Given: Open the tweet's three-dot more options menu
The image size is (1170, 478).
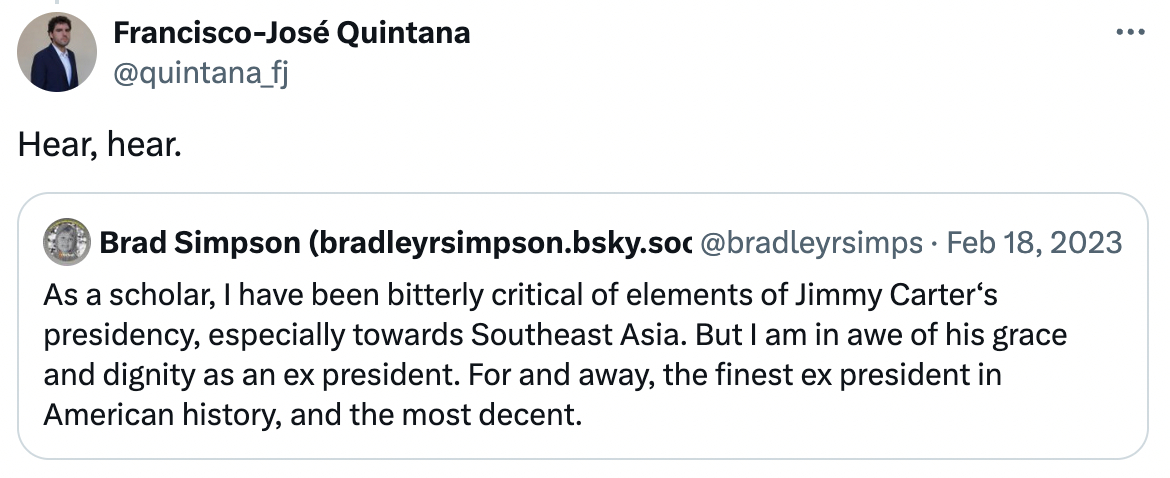Looking at the screenshot, I should click(1129, 33).
